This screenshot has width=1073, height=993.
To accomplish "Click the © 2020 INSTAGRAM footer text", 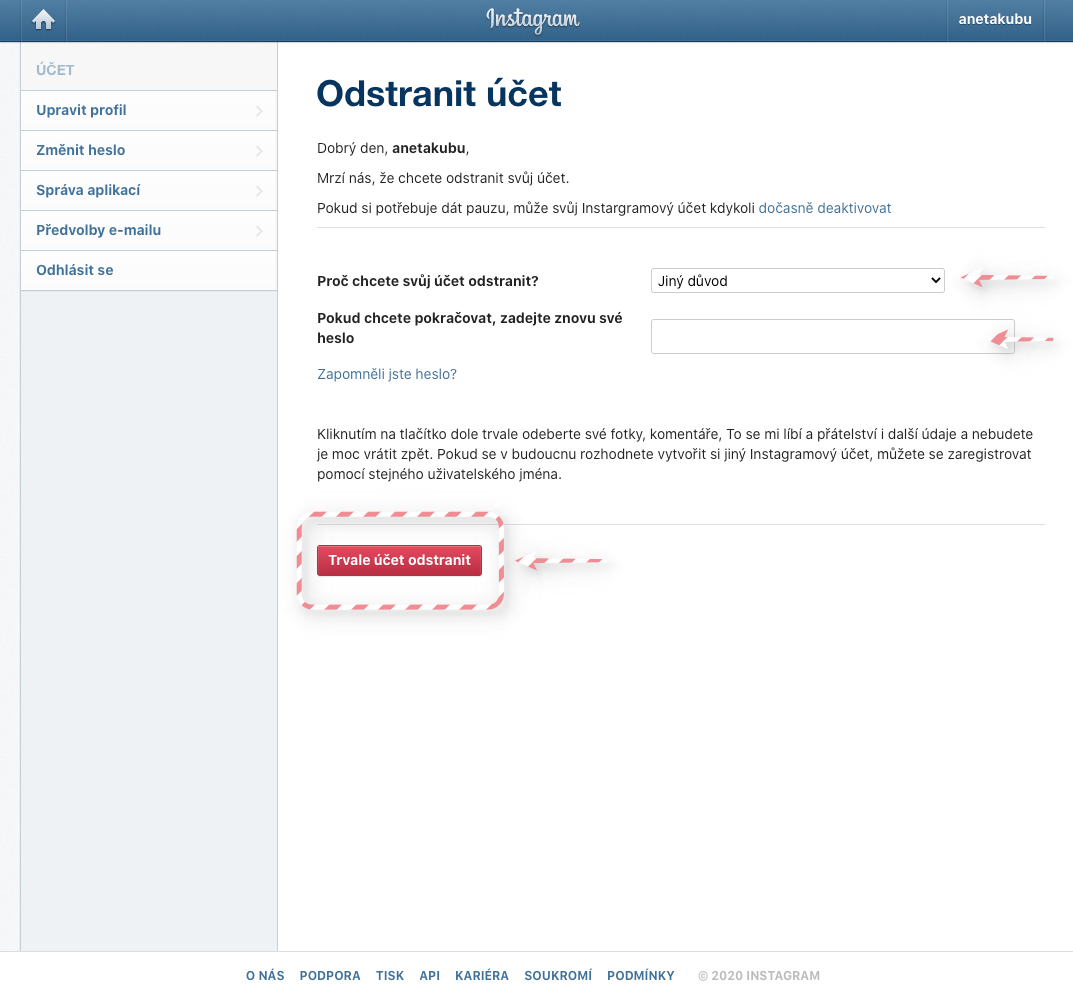I will (x=758, y=976).
